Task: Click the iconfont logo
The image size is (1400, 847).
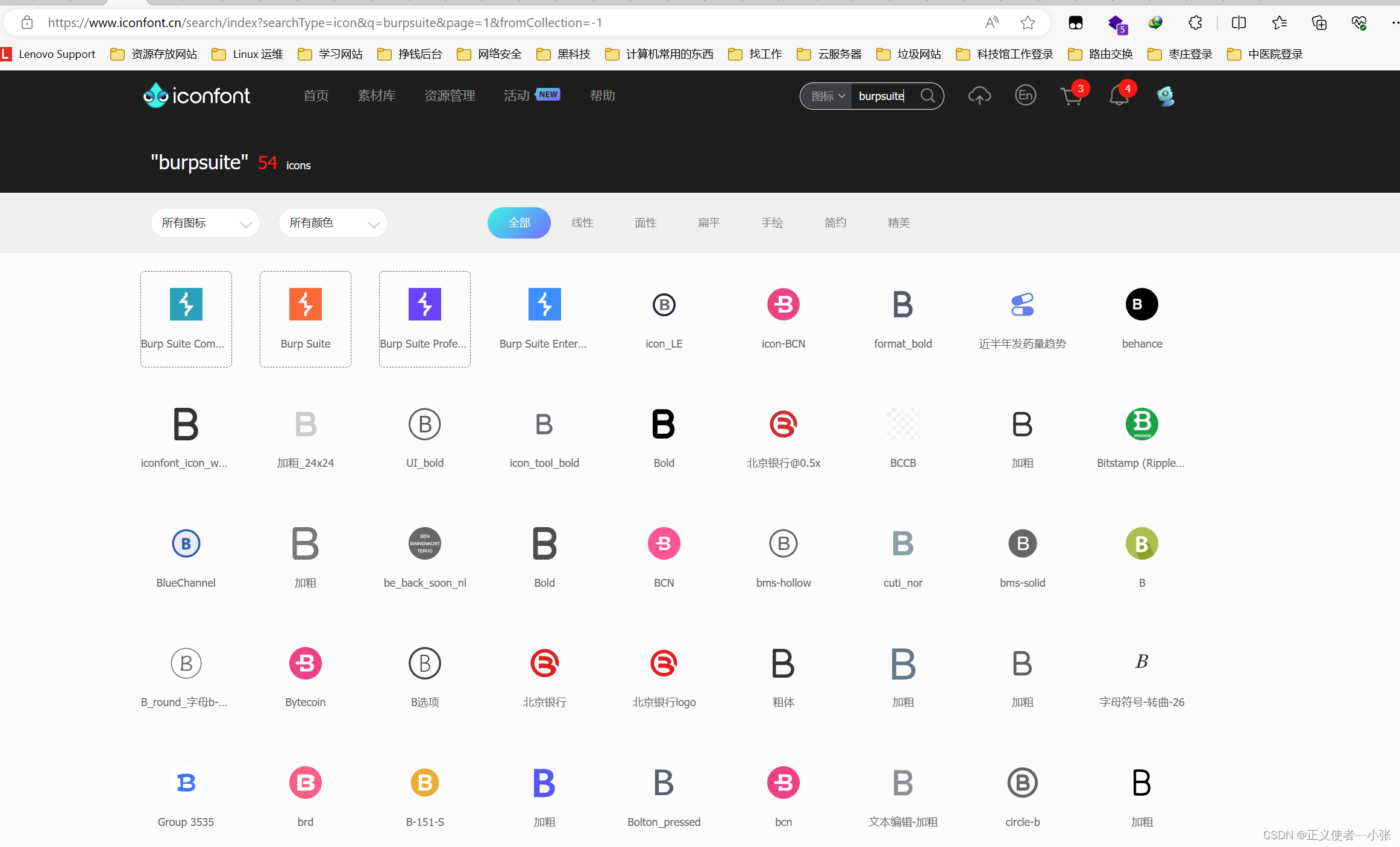Action: click(196, 95)
